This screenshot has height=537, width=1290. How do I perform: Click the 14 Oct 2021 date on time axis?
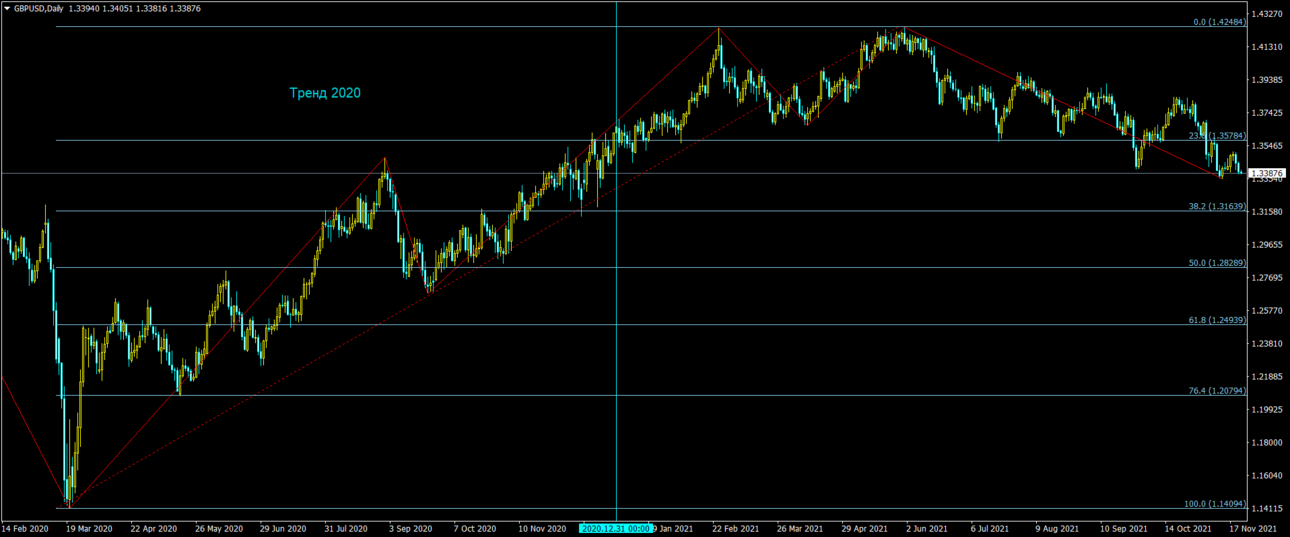1187,528
